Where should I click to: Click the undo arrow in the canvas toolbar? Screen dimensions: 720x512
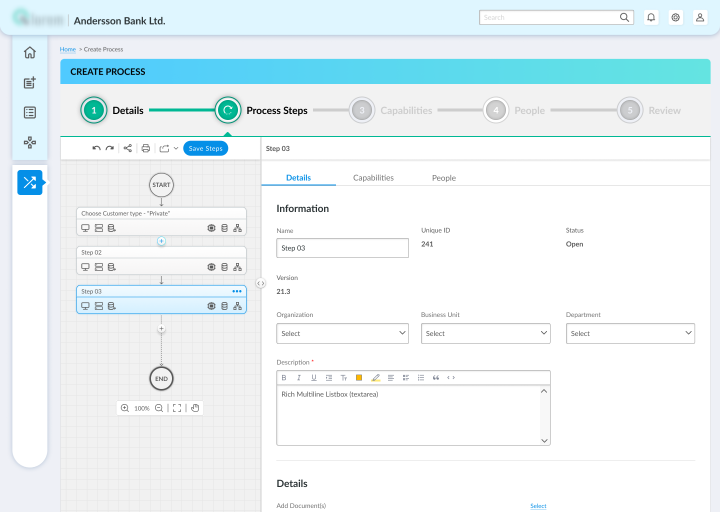click(x=96, y=148)
